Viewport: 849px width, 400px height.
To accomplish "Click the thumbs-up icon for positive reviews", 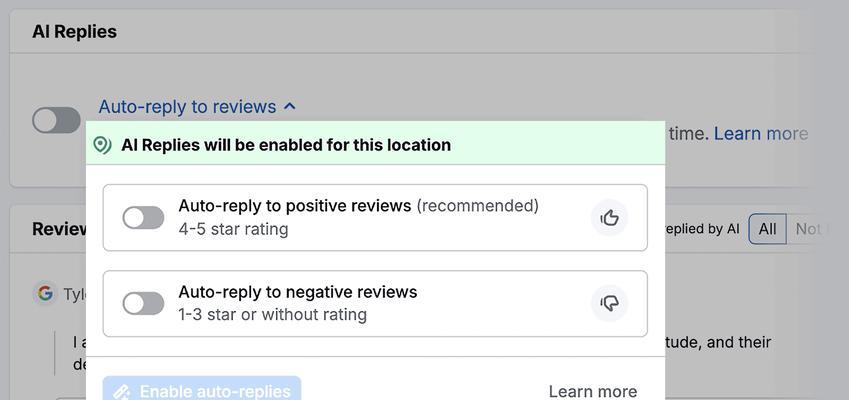I will [609, 218].
